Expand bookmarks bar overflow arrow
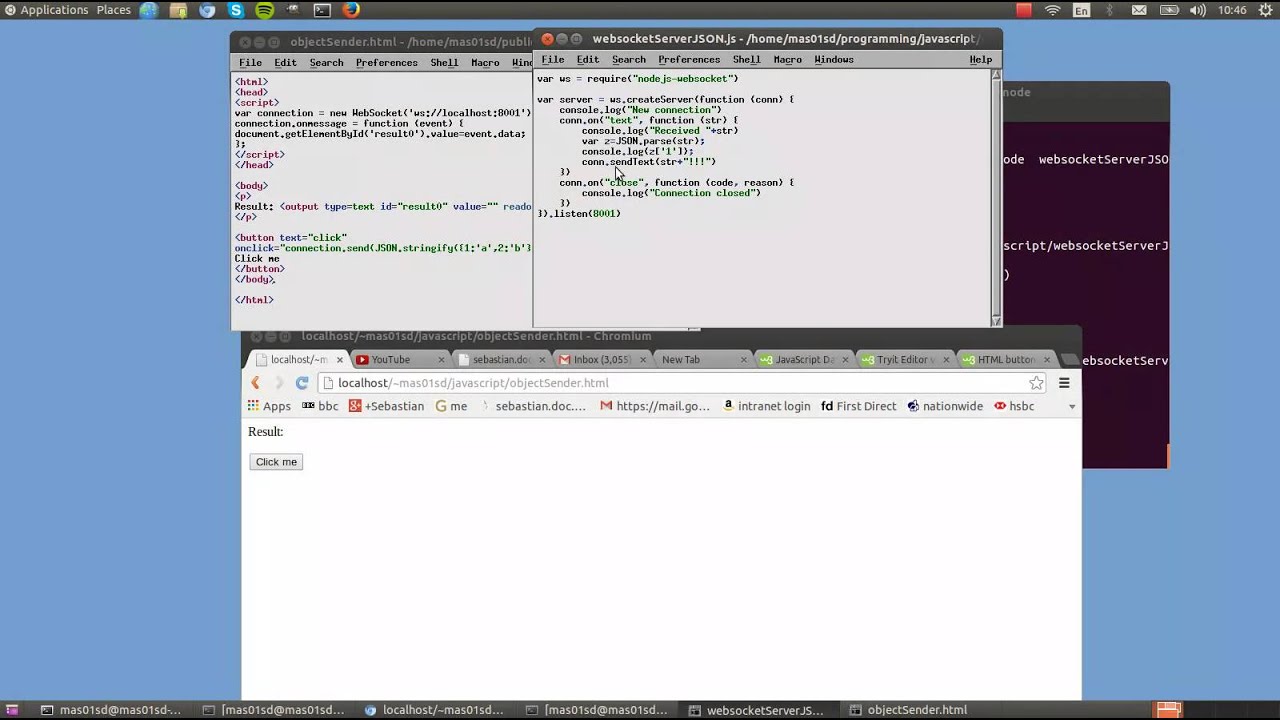 point(1072,407)
